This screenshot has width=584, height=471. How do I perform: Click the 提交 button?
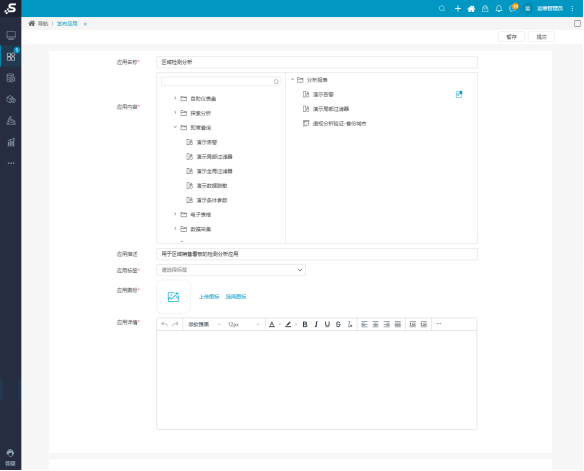(x=541, y=37)
